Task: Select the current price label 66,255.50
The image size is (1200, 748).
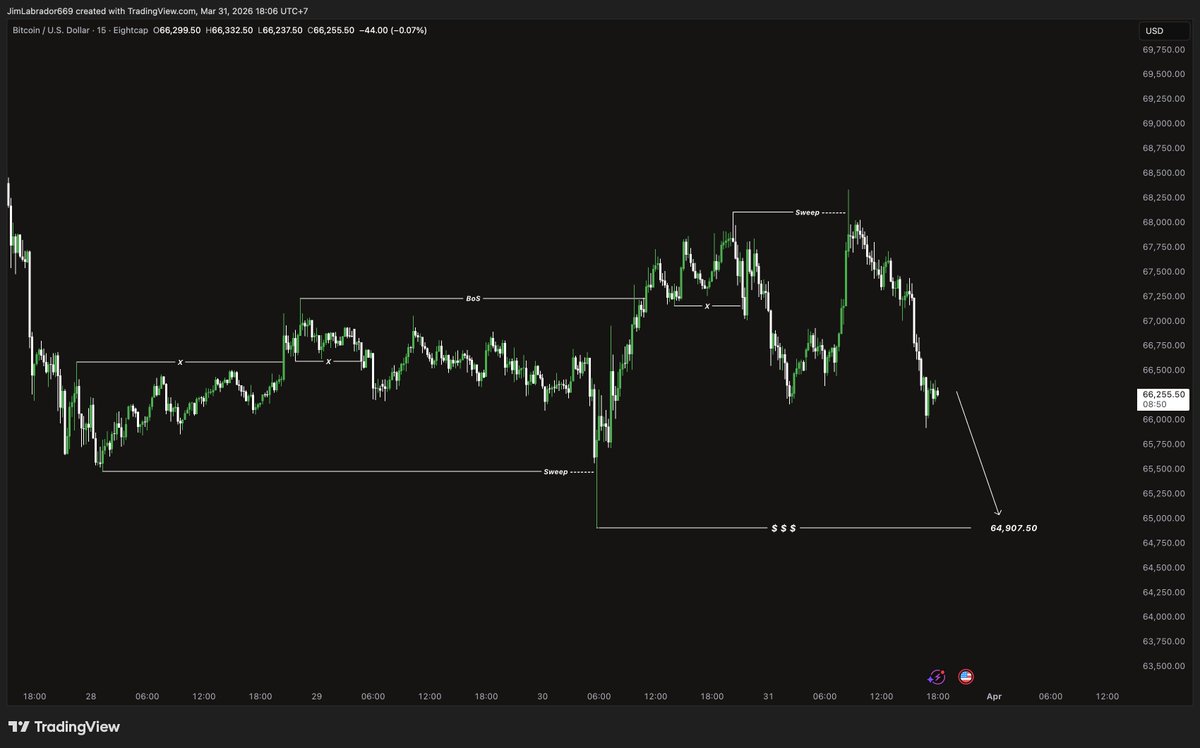Action: (x=1164, y=394)
